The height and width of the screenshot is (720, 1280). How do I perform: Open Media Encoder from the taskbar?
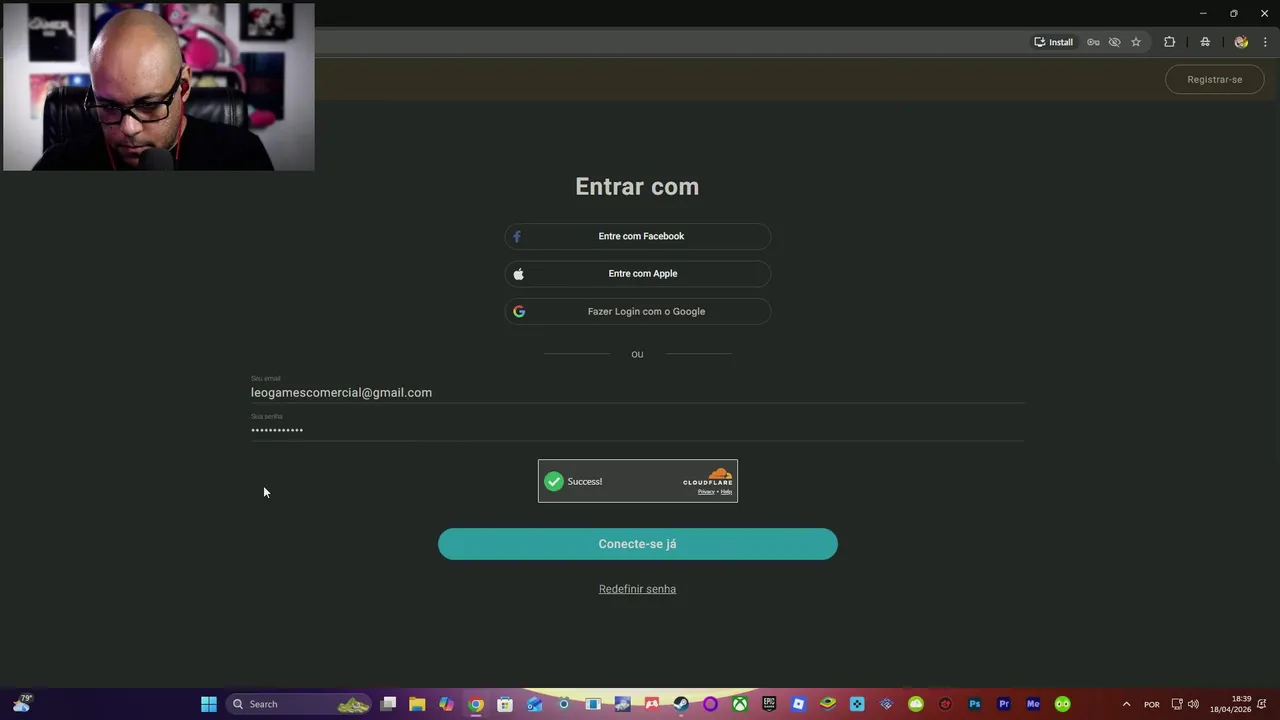tap(1033, 704)
